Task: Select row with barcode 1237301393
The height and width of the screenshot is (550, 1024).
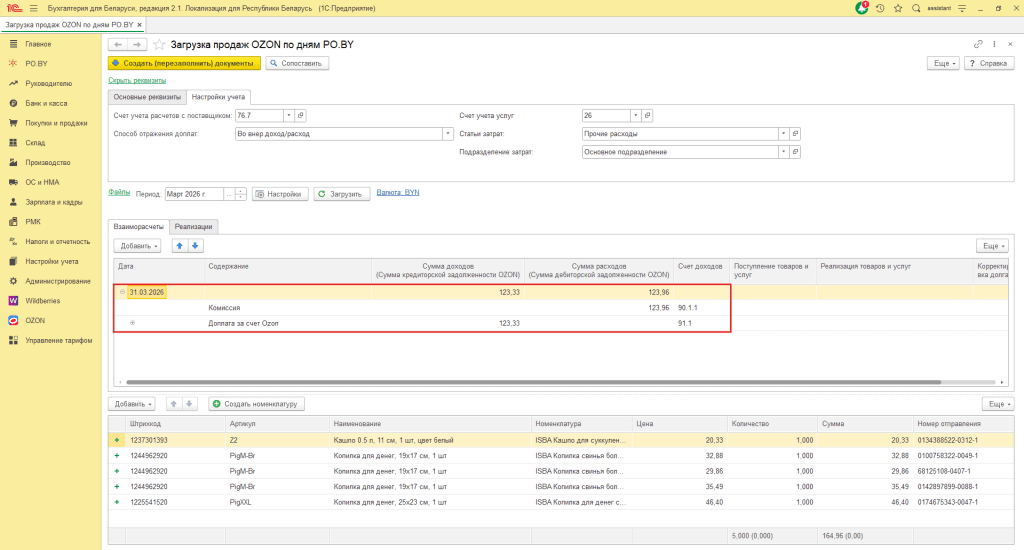Action: [561, 440]
